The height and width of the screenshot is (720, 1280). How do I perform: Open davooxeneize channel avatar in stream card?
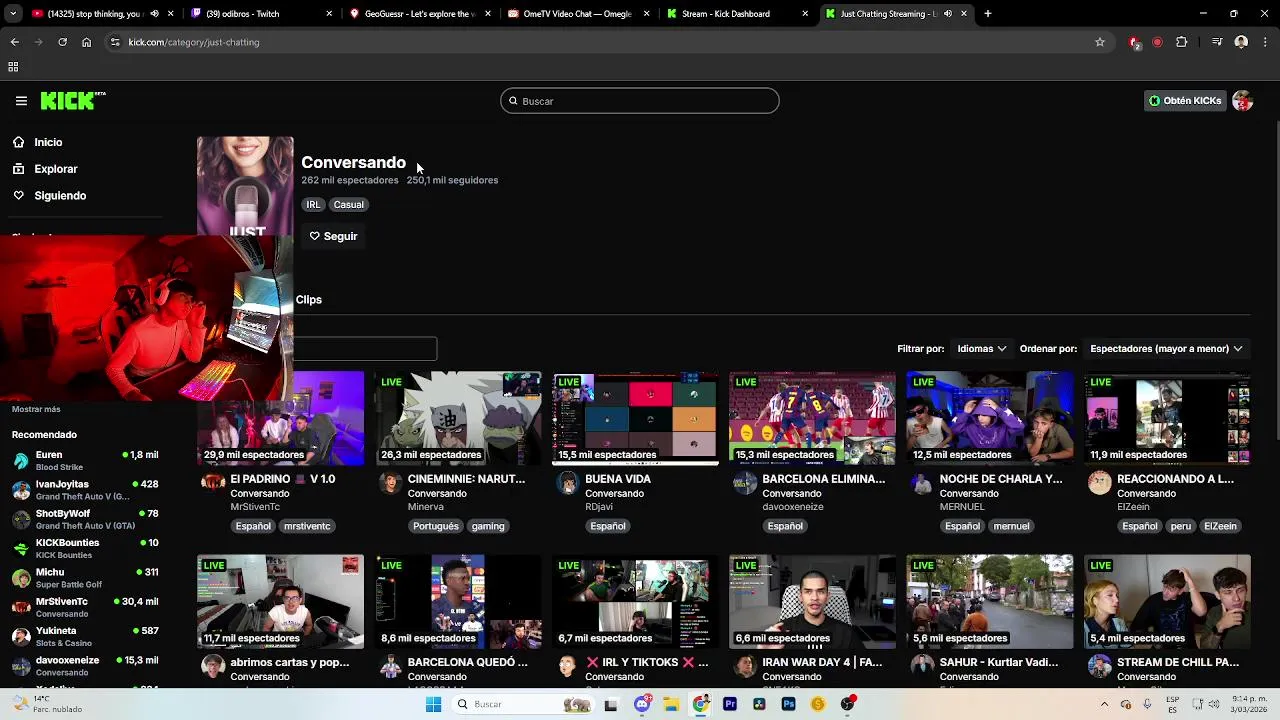[745, 484]
